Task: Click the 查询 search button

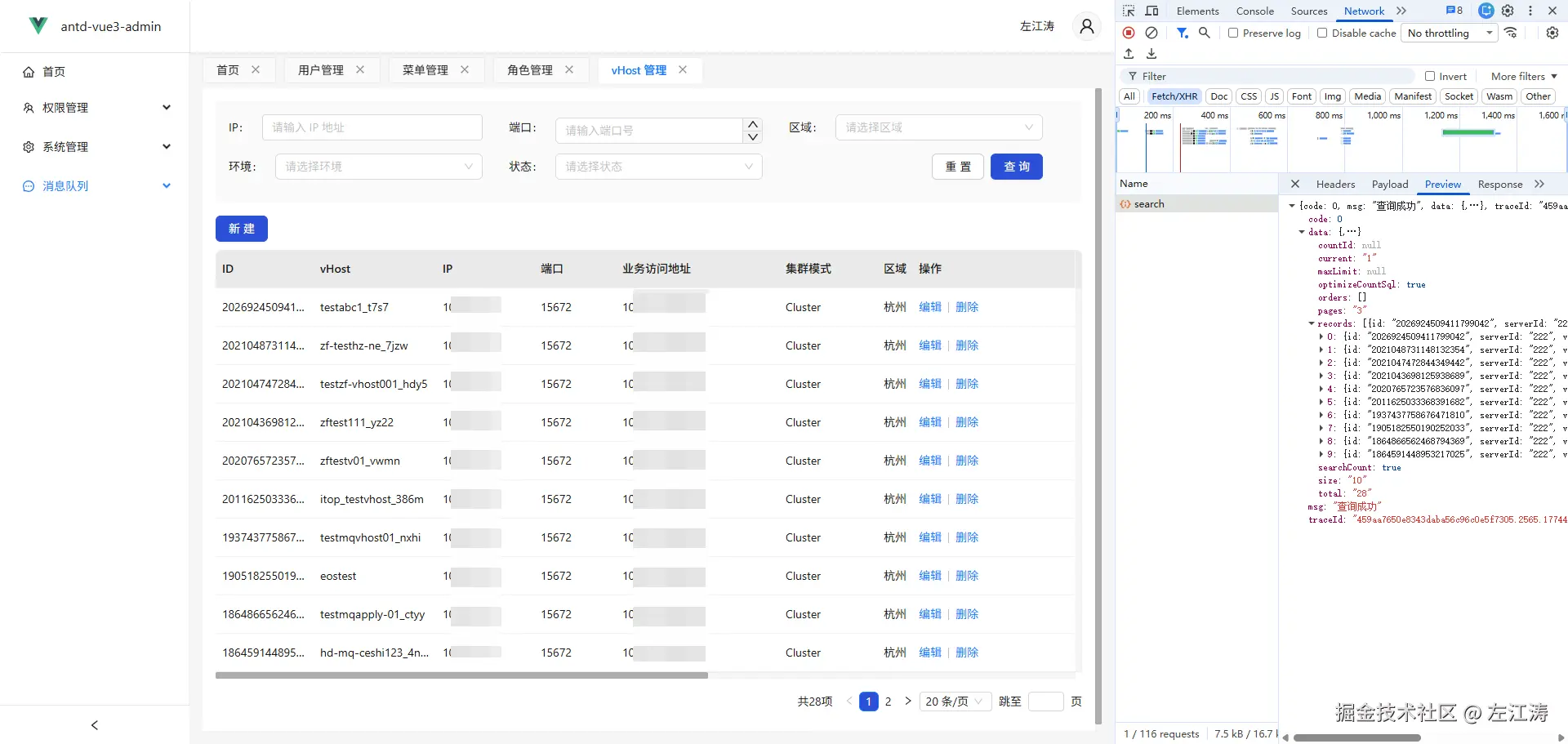Action: (1016, 166)
